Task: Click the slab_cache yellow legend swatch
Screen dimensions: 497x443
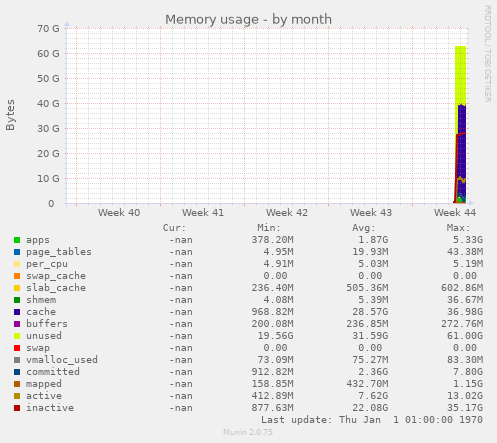Action: click(x=17, y=288)
